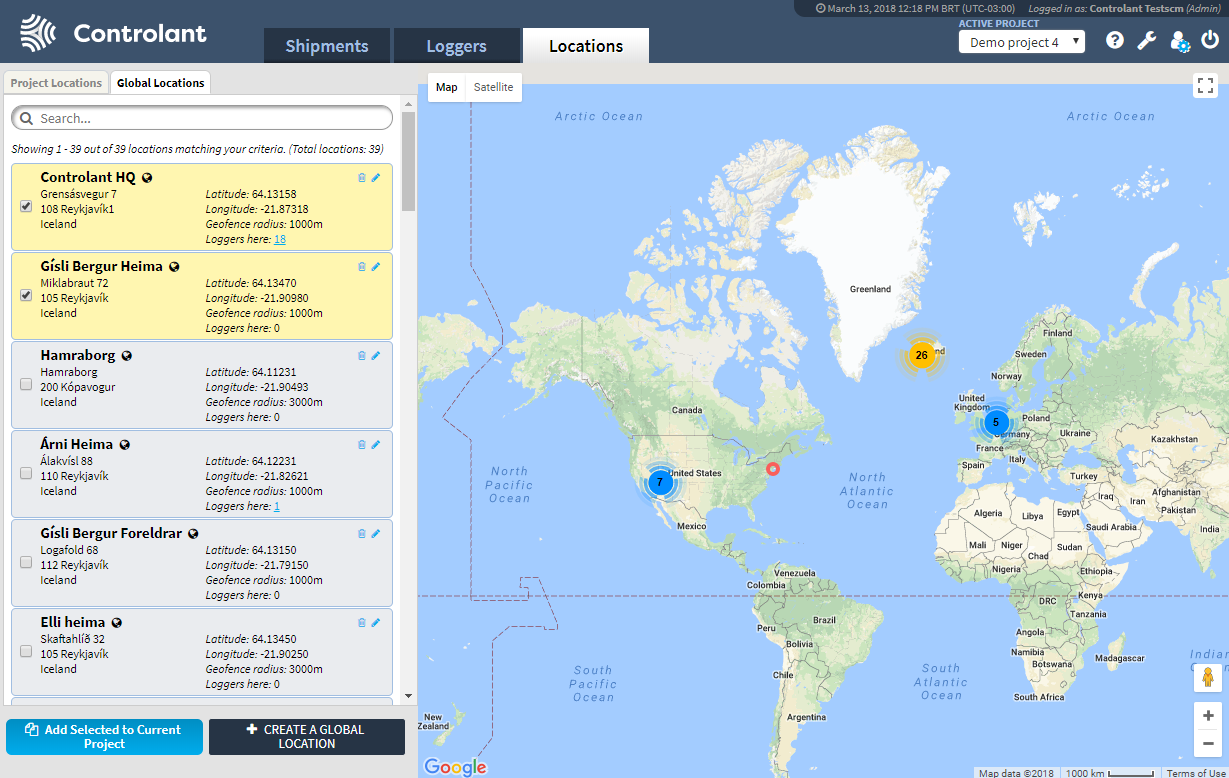Edit the Hamraborg location
The image size is (1229, 778).
pyautogui.click(x=376, y=355)
